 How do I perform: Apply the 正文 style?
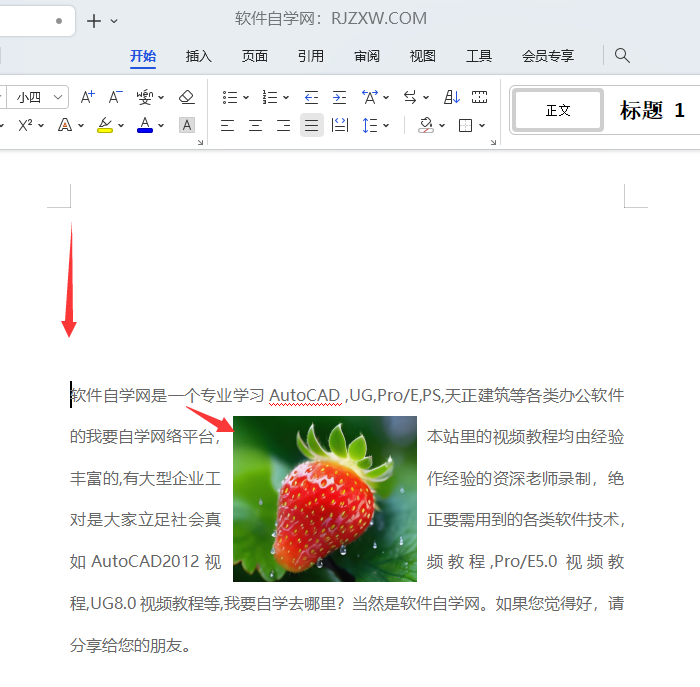pyautogui.click(x=558, y=110)
